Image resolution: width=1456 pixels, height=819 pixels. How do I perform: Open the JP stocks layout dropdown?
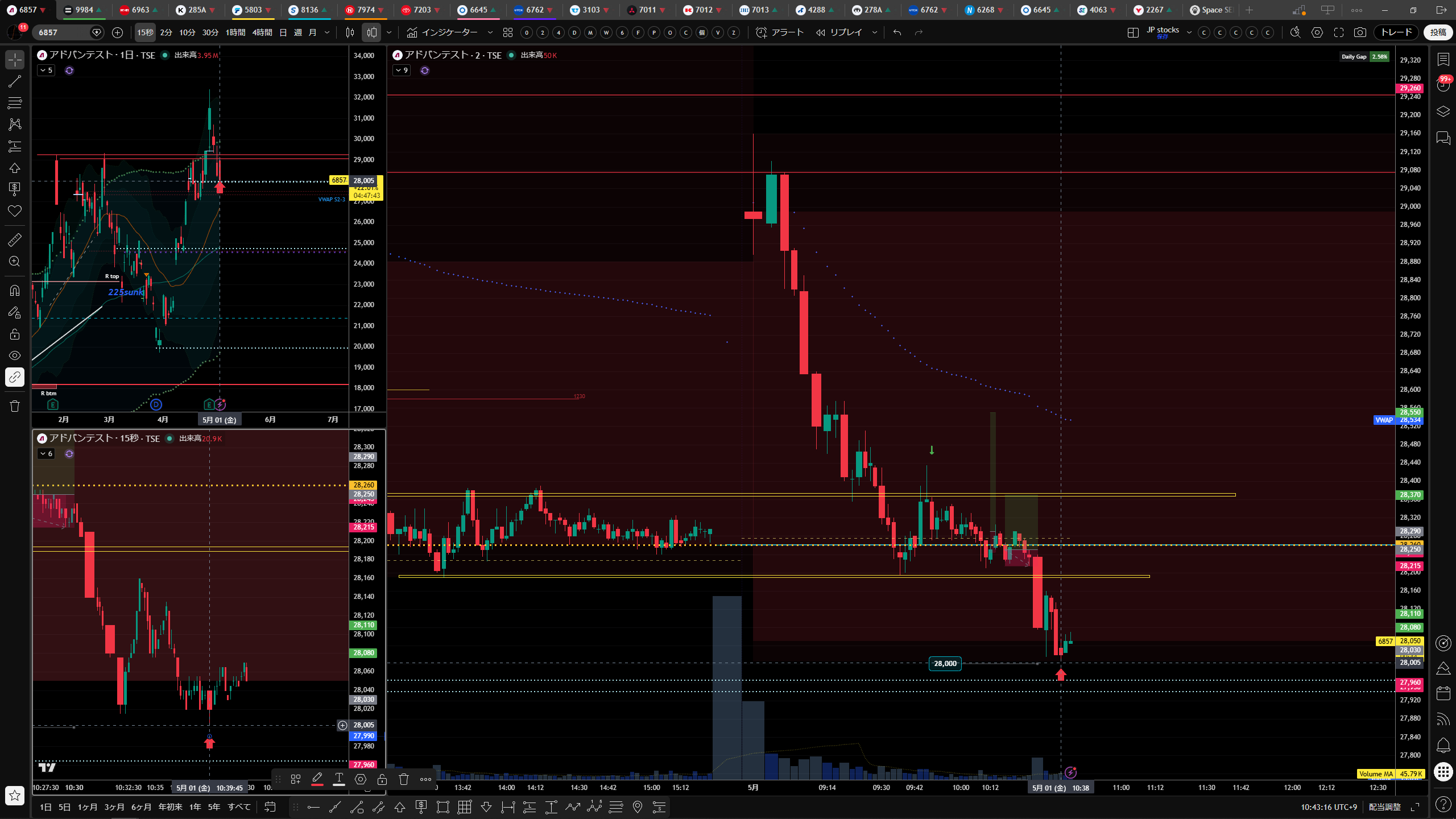point(1189,32)
